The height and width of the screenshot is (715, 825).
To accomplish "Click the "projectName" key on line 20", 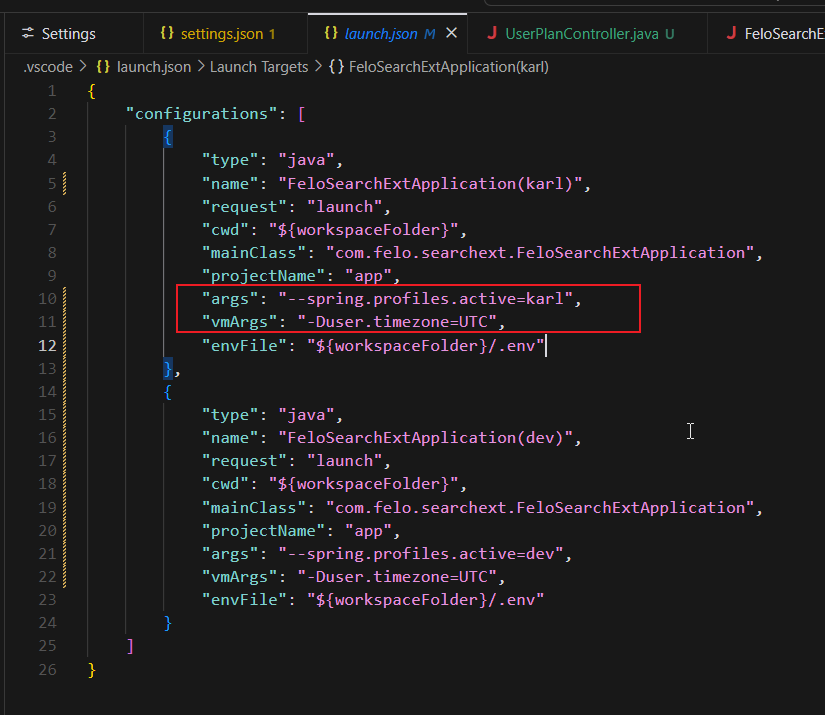I will 264,531.
